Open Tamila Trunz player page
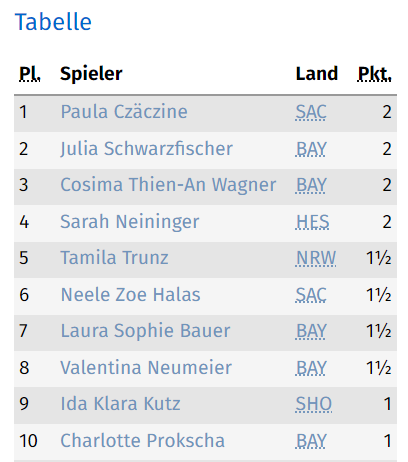Screen dimensions: 408x462 point(114,258)
